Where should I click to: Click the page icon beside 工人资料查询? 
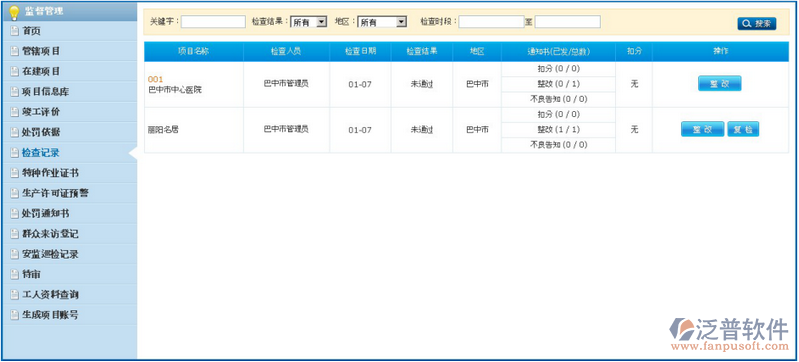14,295
